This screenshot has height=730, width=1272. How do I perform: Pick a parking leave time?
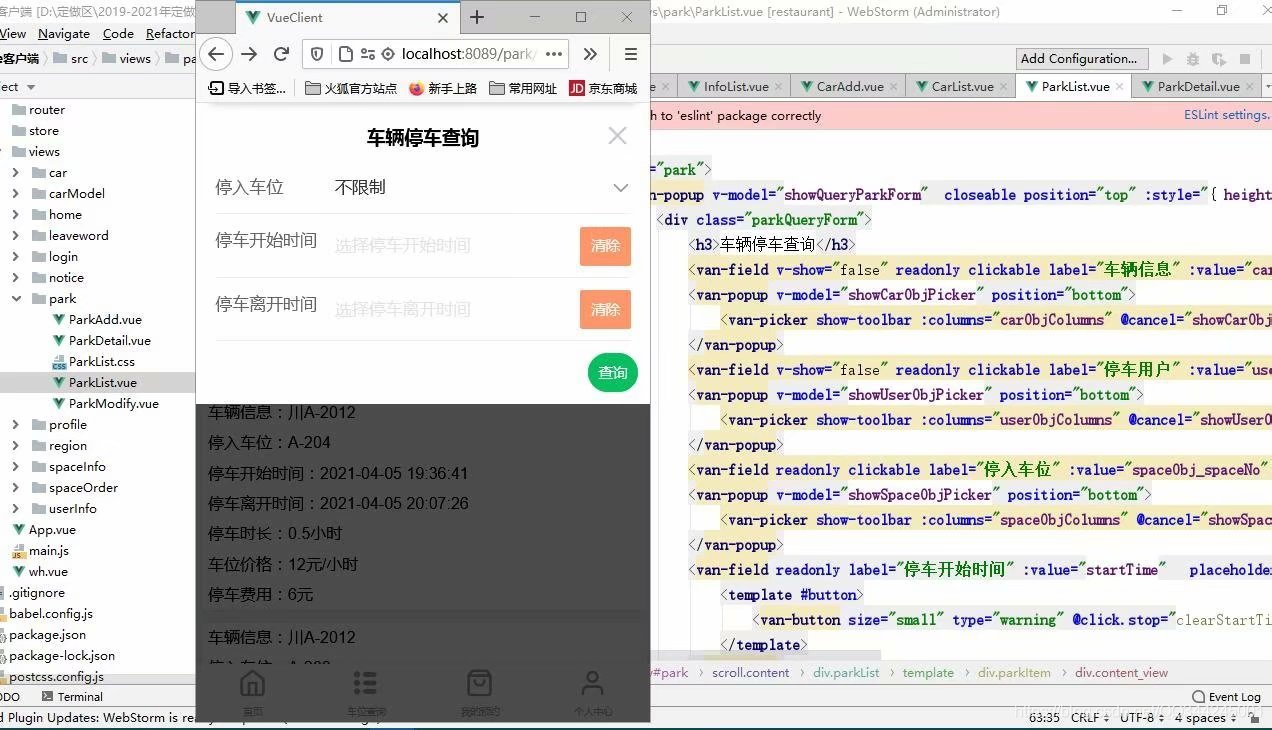click(x=402, y=310)
